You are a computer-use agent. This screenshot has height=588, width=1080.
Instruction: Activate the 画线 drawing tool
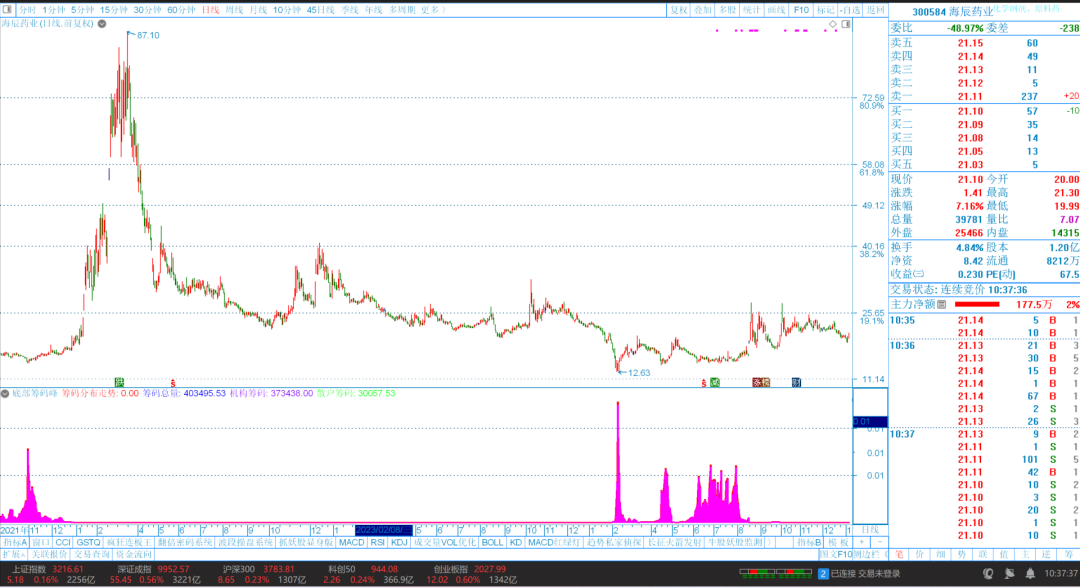[x=776, y=10]
